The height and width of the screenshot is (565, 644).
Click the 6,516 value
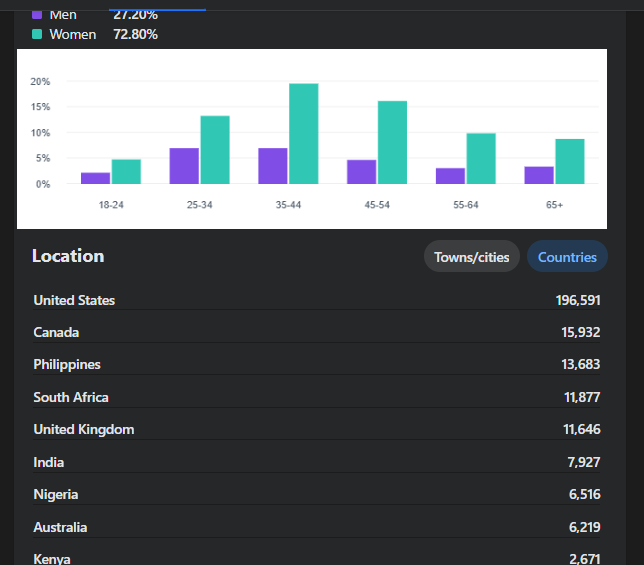click(584, 494)
